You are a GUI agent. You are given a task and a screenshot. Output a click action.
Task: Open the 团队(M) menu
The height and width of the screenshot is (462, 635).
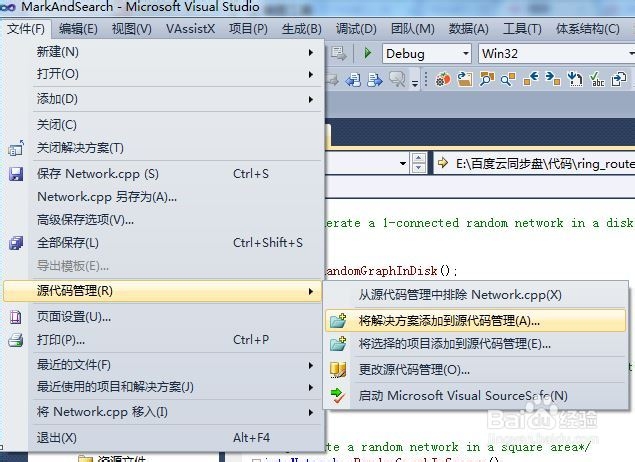(x=413, y=29)
